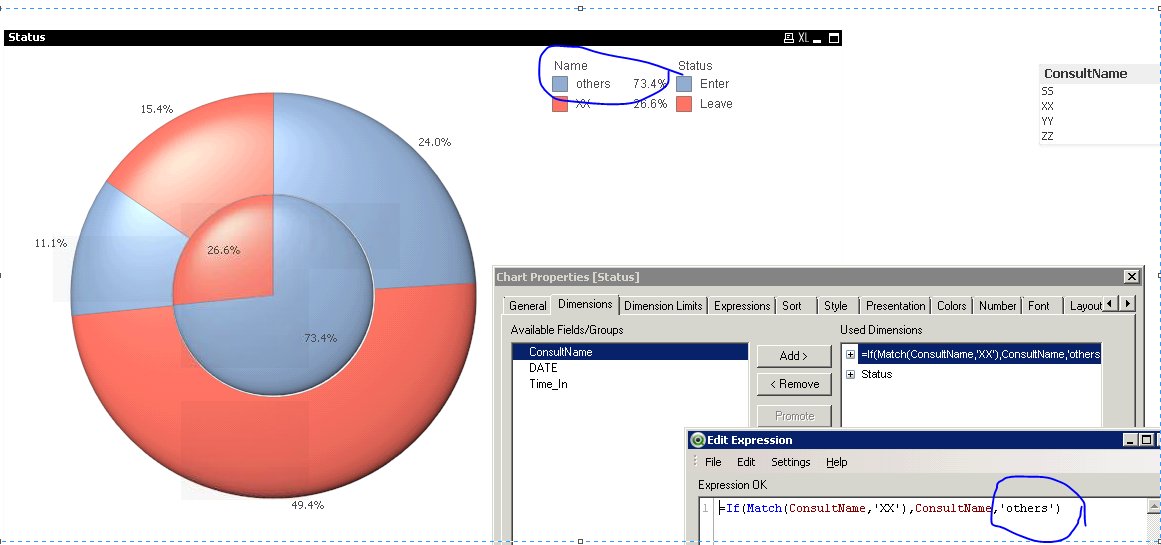Click the Promote button

(794, 416)
